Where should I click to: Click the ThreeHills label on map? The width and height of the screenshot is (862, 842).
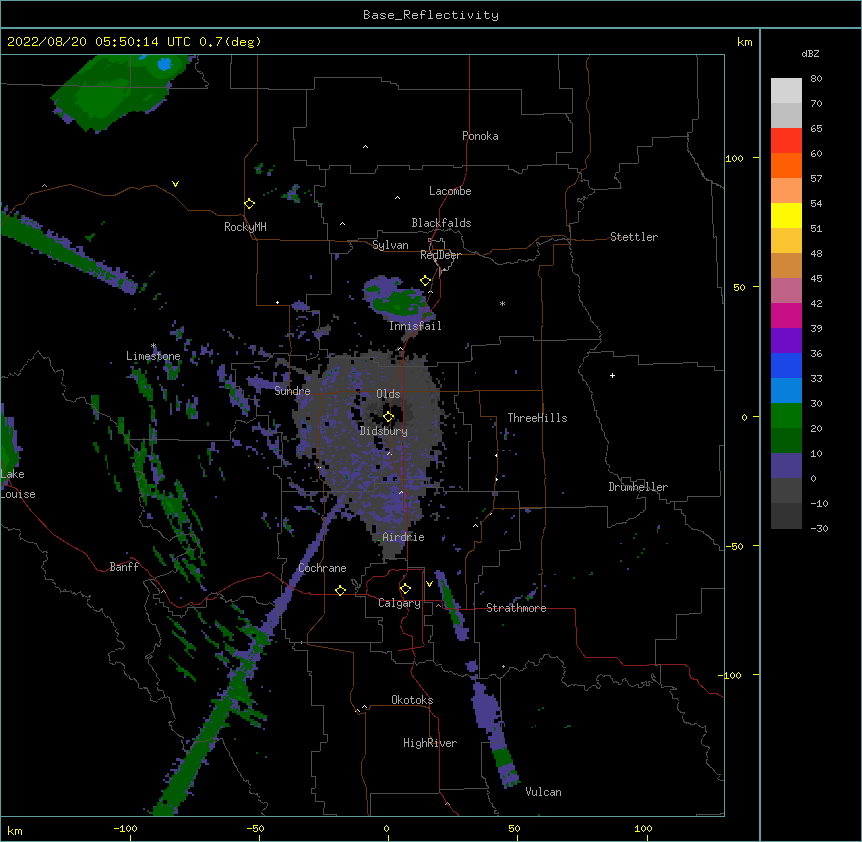pos(537,418)
